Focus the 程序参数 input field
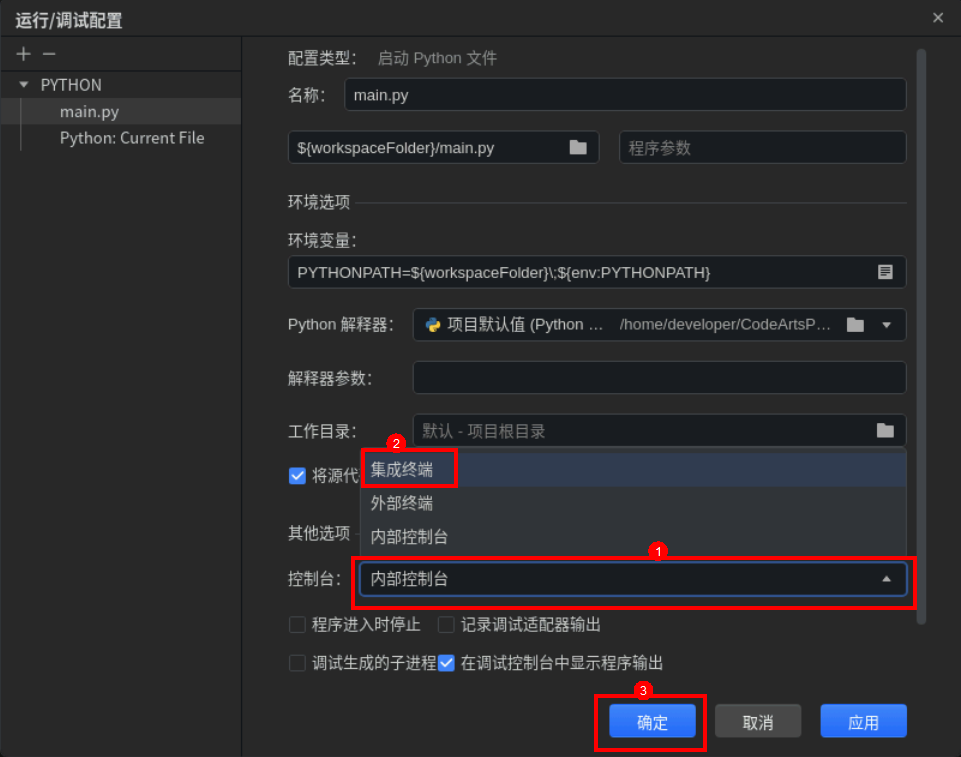 (x=762, y=148)
